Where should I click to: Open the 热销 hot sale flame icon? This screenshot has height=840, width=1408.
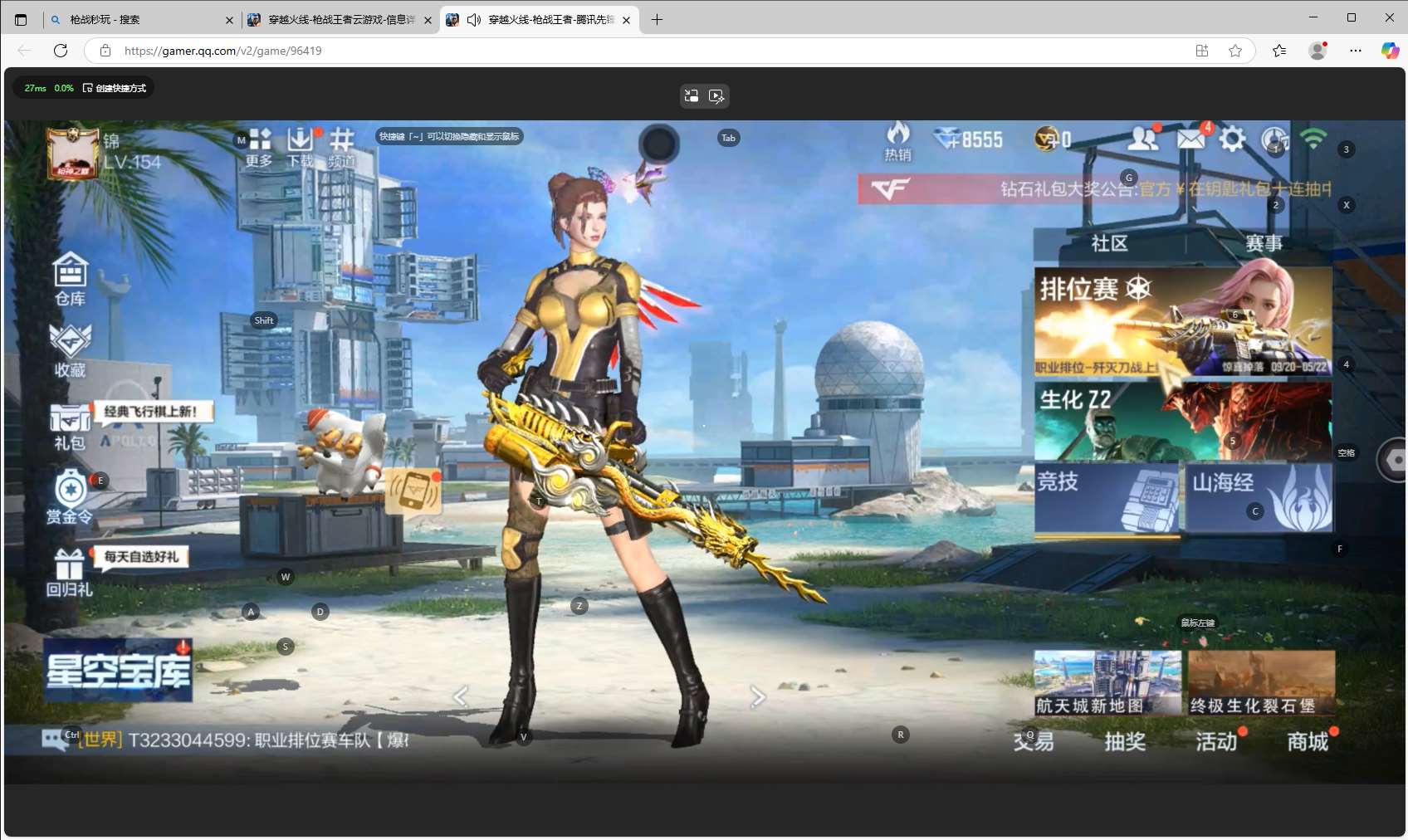897,142
